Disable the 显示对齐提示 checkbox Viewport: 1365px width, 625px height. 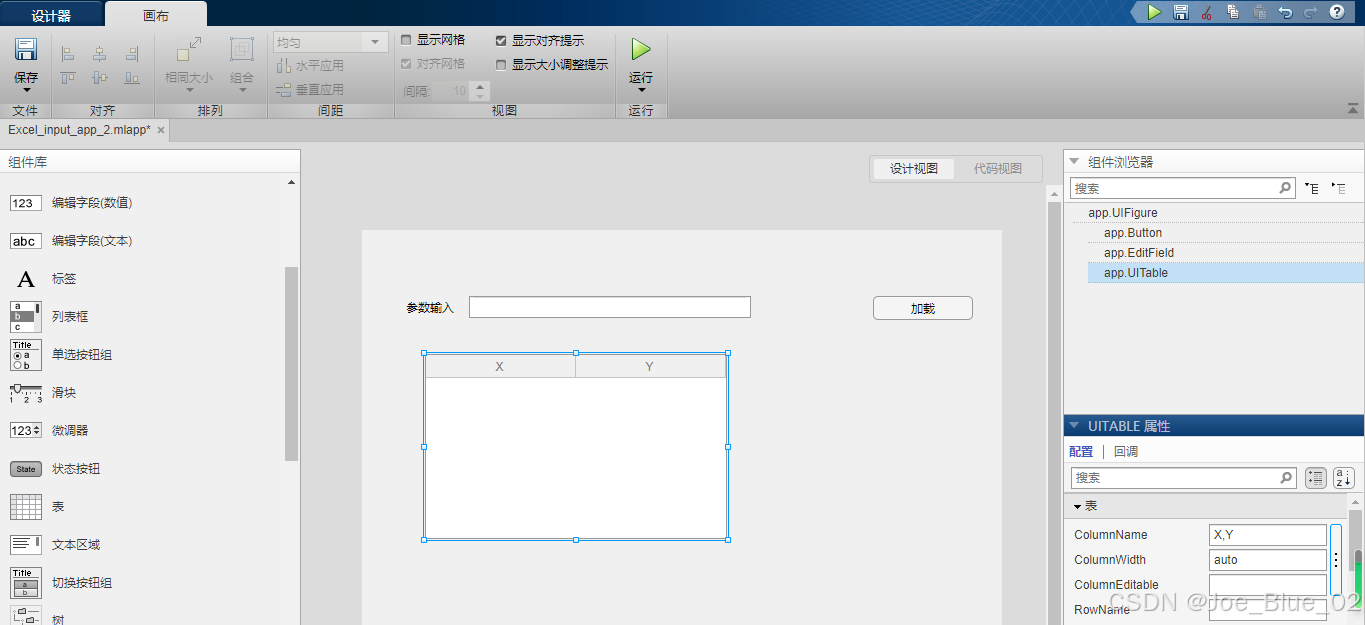(x=502, y=40)
